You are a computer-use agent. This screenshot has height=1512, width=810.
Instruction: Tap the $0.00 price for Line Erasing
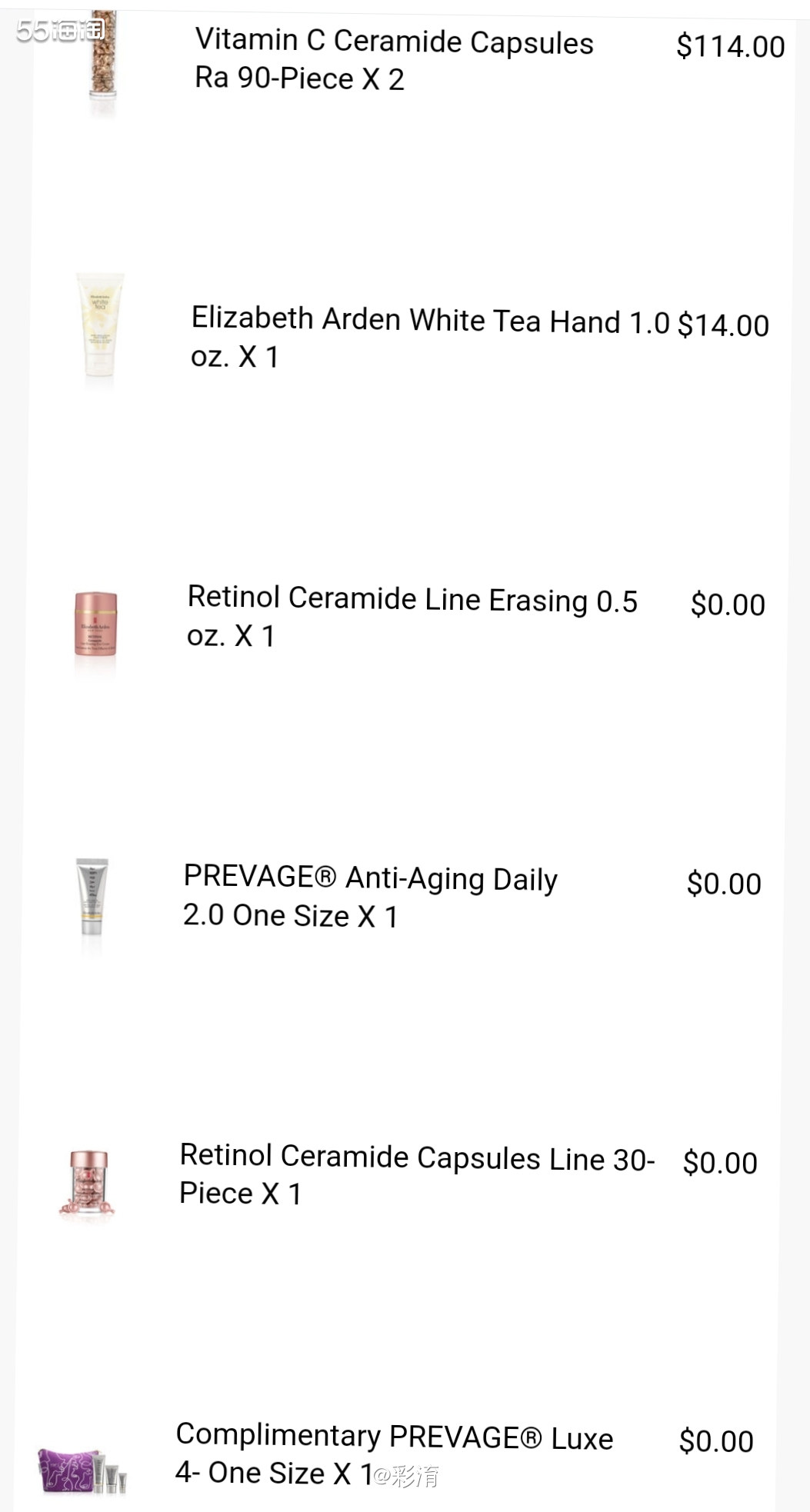click(728, 604)
